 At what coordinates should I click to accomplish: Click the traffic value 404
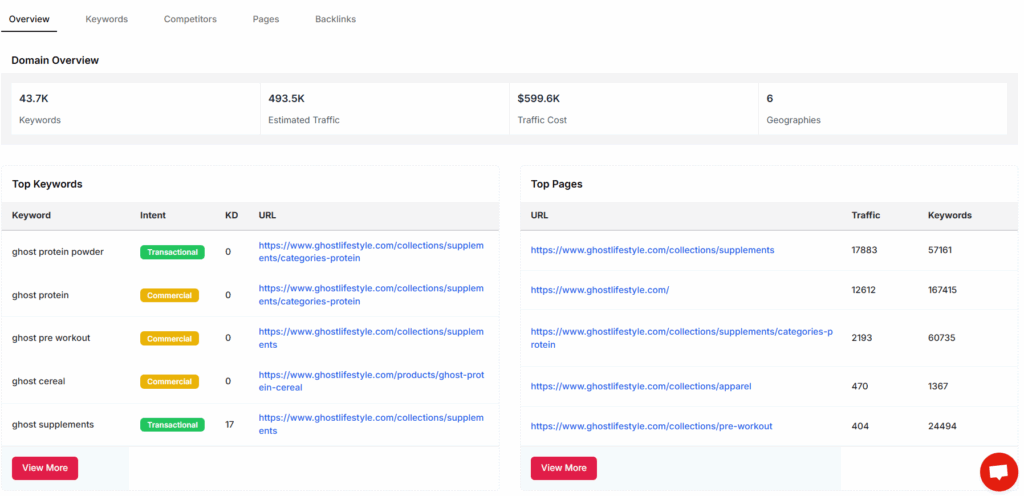coord(860,426)
